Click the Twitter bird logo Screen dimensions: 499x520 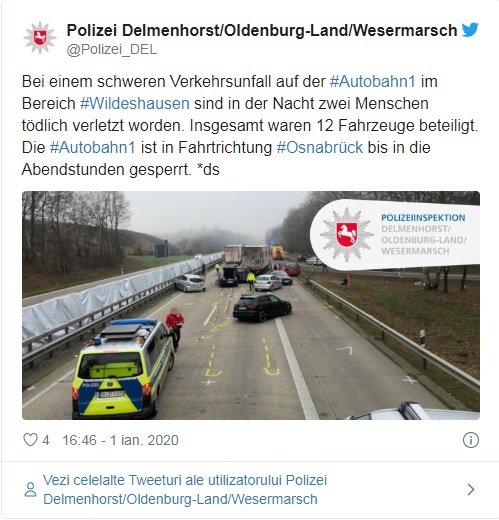(470, 30)
